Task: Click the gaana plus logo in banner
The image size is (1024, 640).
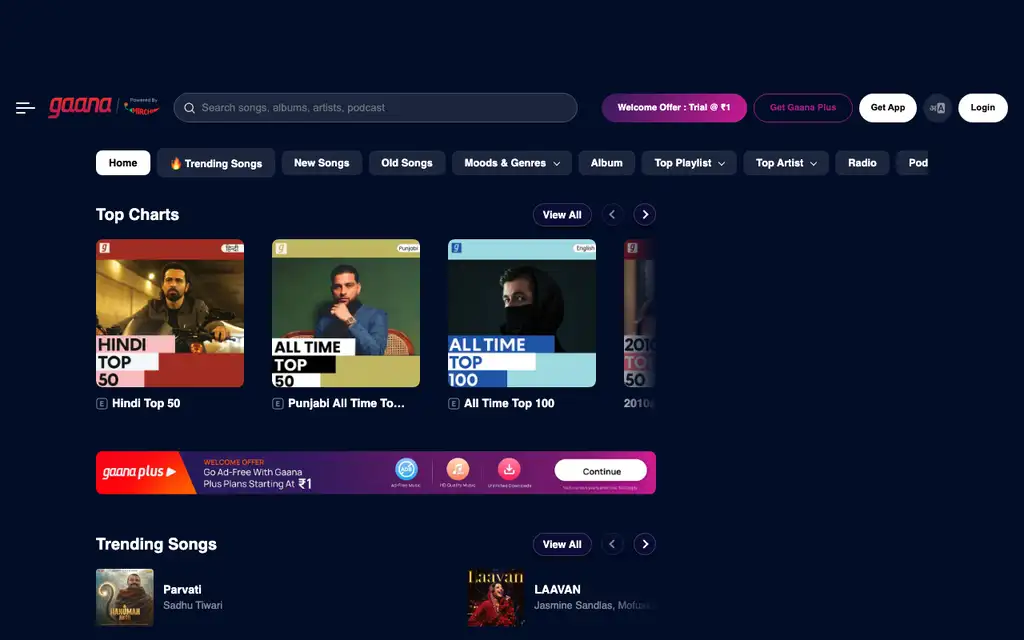Action: click(x=139, y=472)
